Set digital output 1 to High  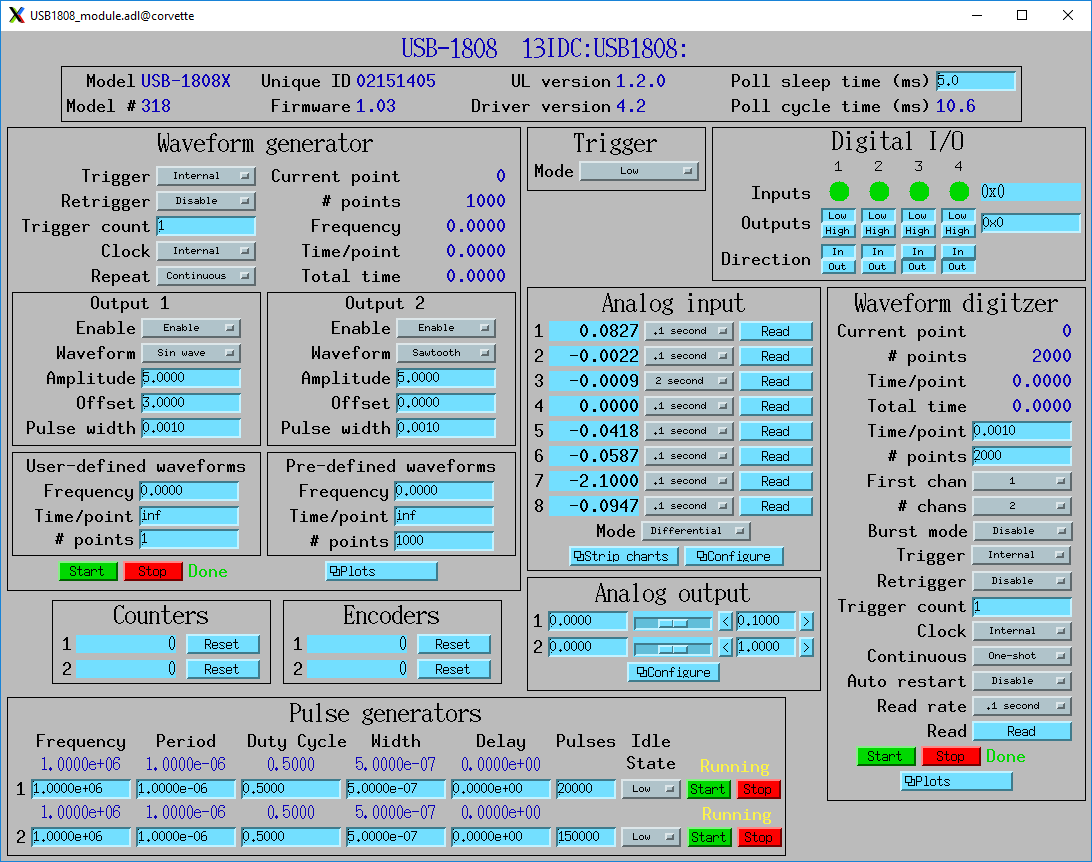click(x=838, y=230)
